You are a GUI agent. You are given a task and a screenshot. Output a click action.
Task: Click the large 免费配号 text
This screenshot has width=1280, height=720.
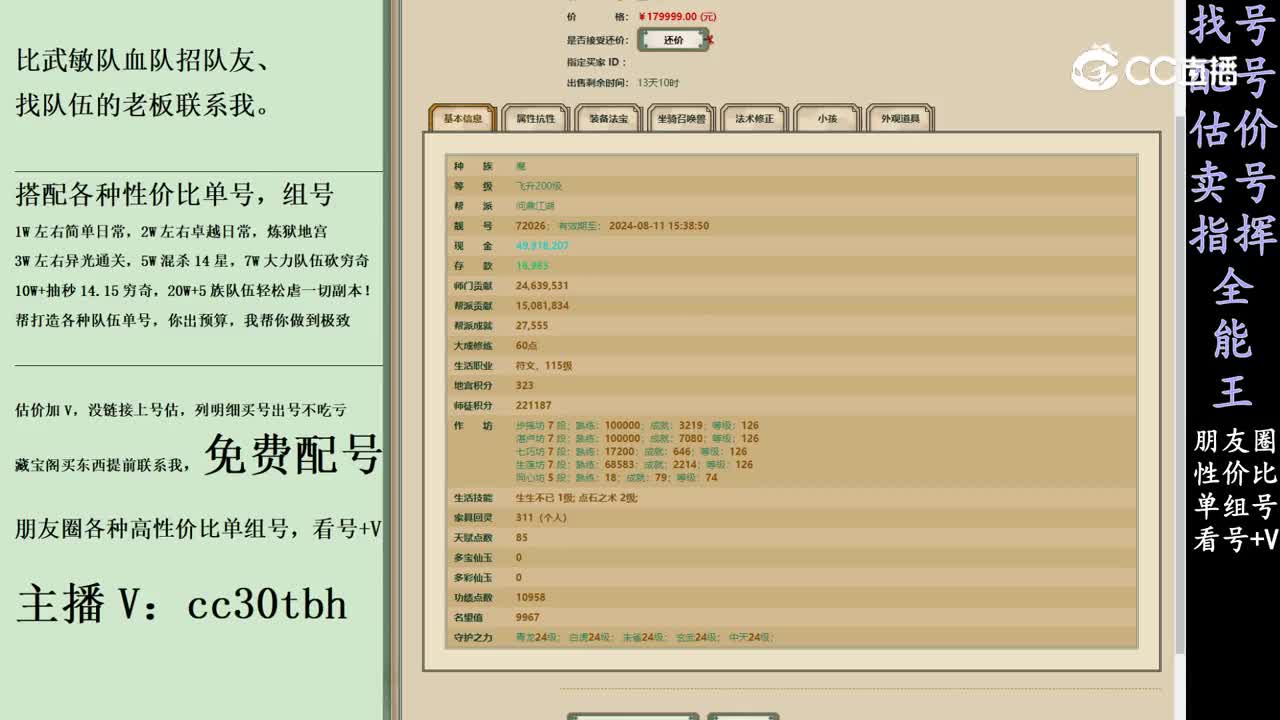point(294,456)
